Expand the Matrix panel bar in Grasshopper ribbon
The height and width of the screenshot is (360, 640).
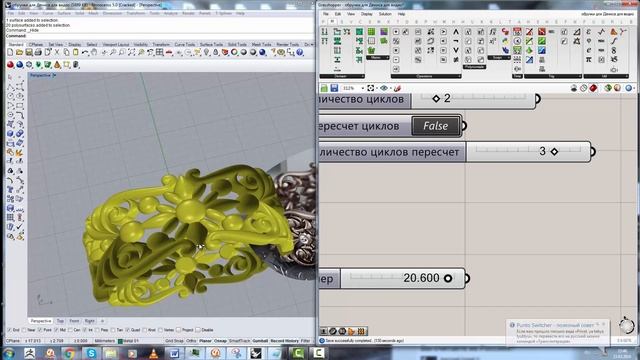click(378, 58)
